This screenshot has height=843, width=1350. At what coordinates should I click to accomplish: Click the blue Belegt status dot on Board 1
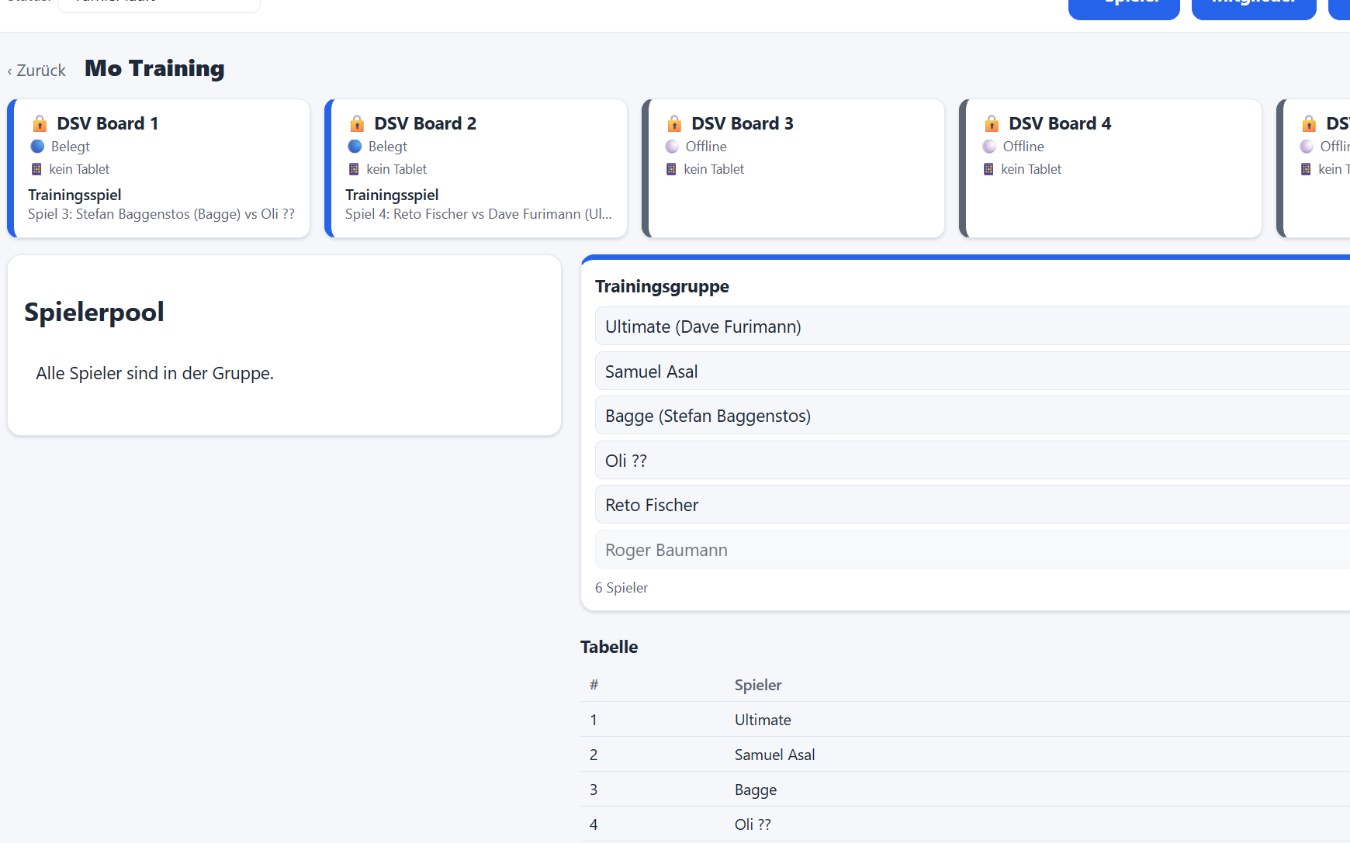click(x=37, y=146)
